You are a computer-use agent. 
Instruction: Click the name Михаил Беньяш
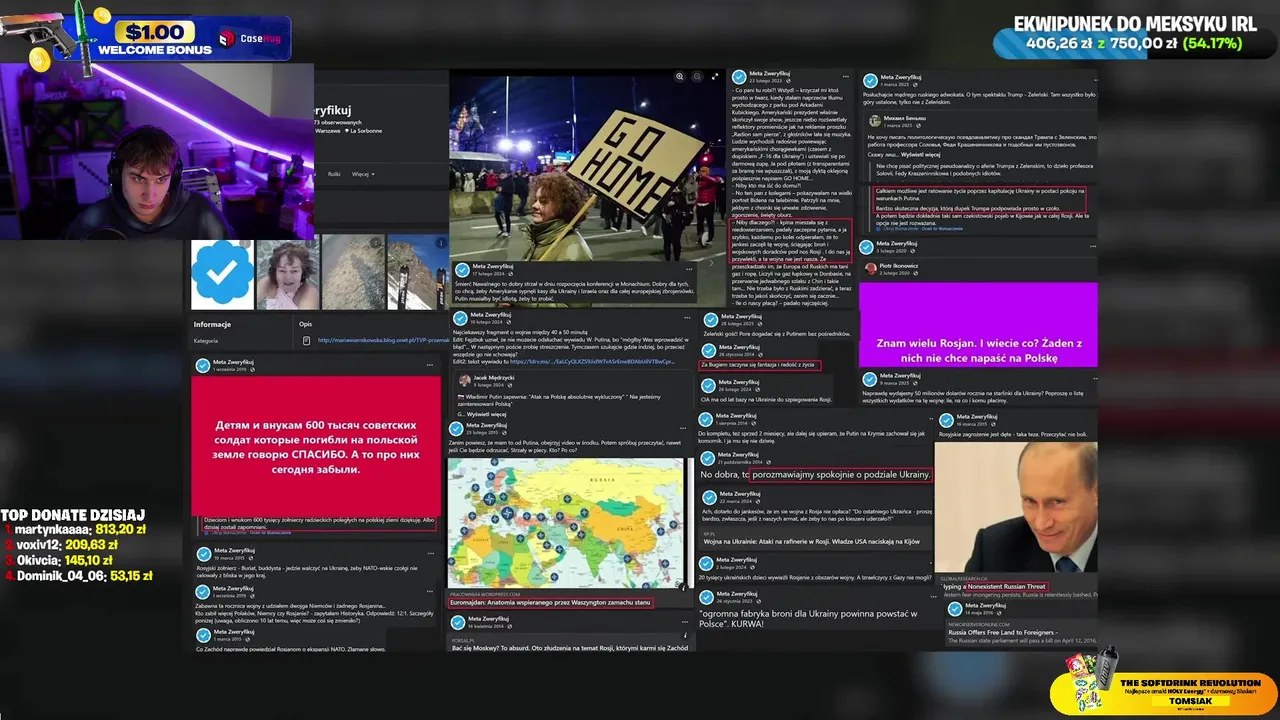click(904, 118)
